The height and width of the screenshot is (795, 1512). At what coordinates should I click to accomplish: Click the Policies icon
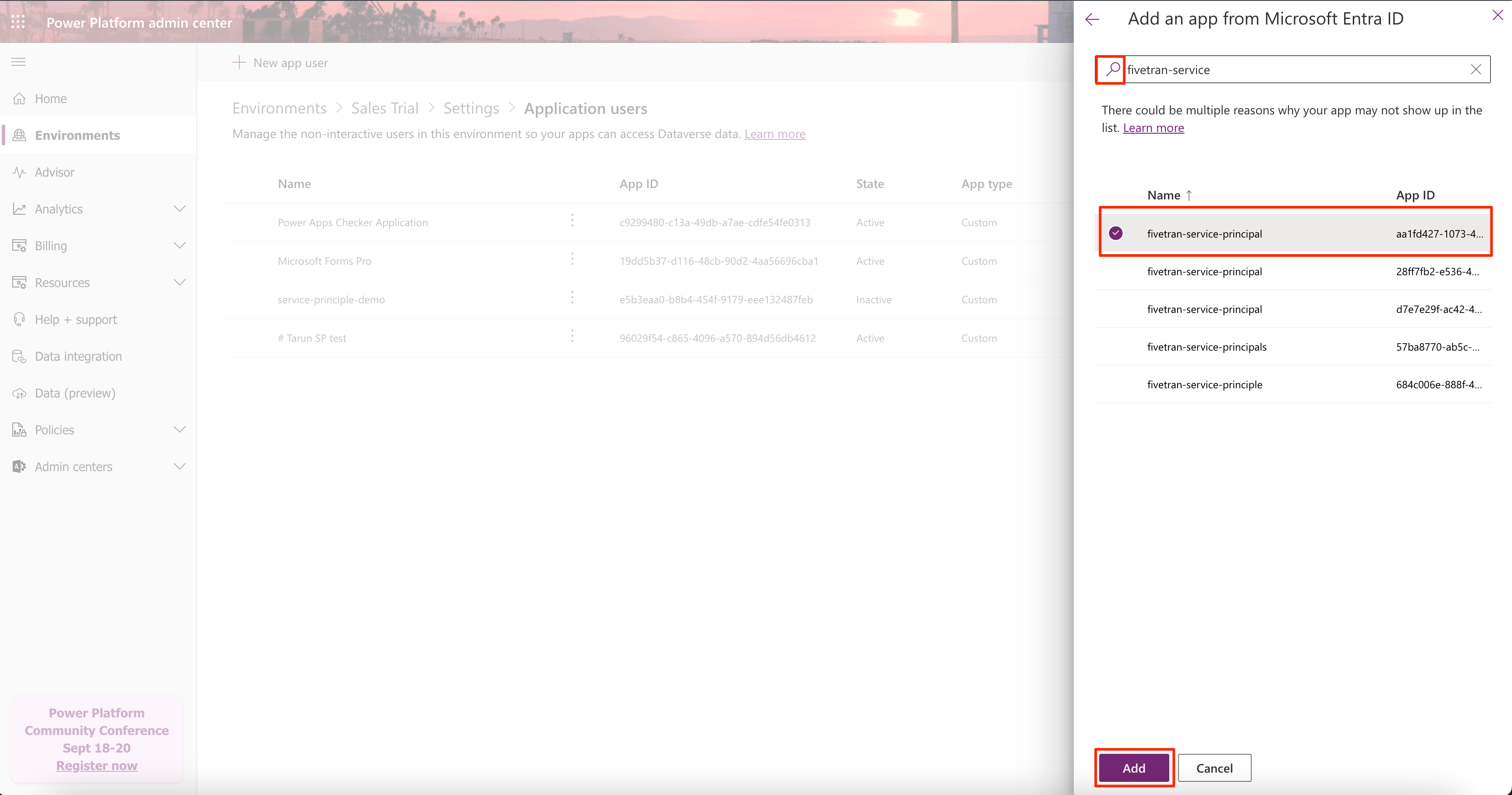click(x=19, y=430)
